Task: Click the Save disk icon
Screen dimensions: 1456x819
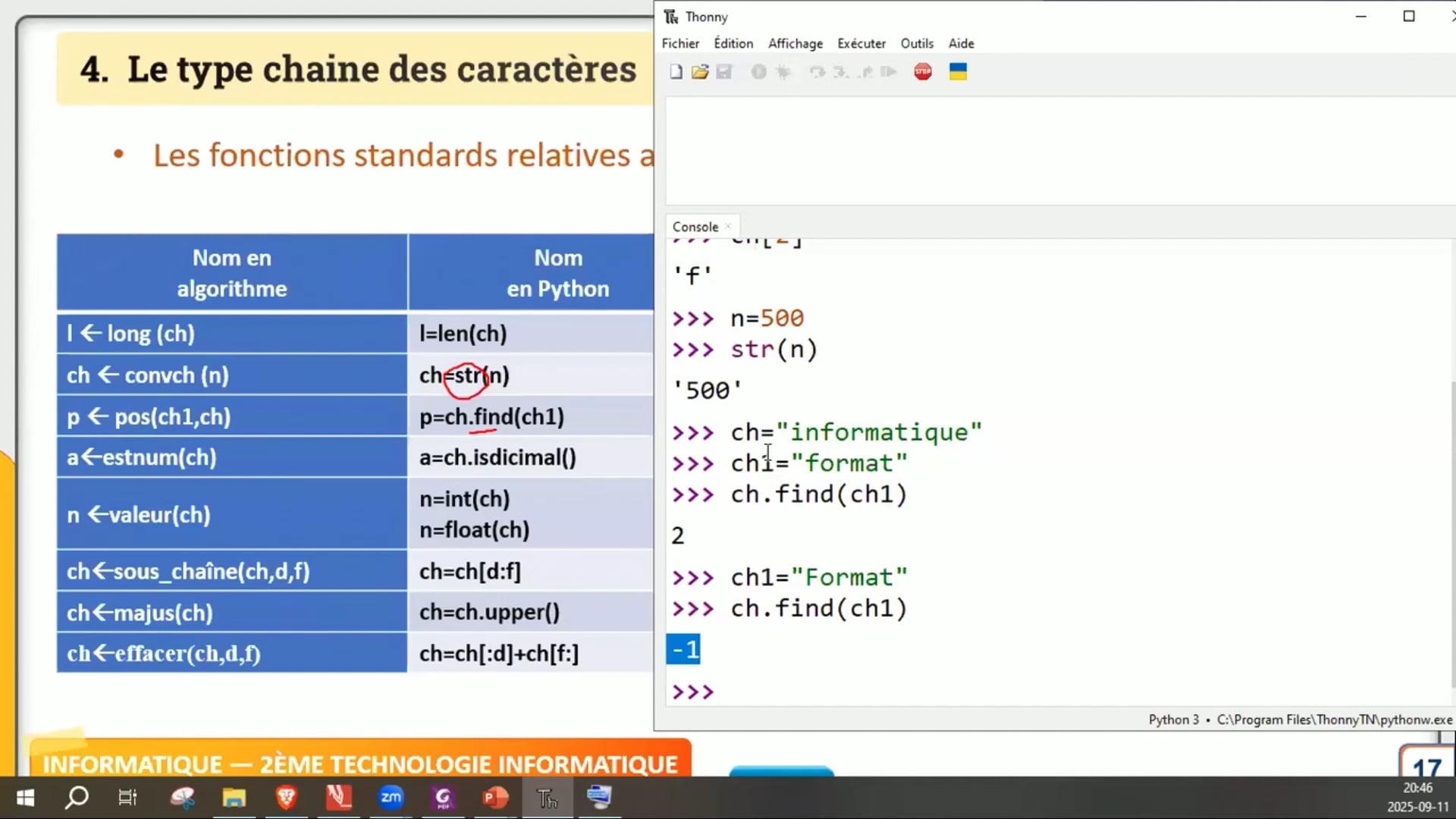Action: click(724, 72)
